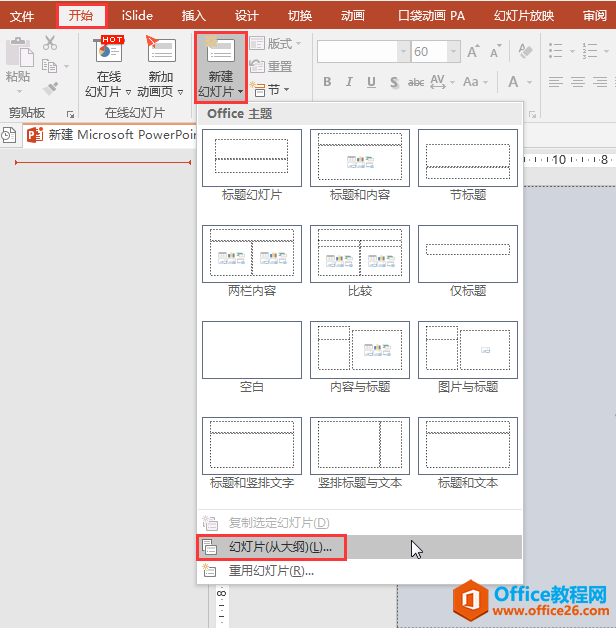Open the iSlide ribbon tab

tap(137, 15)
